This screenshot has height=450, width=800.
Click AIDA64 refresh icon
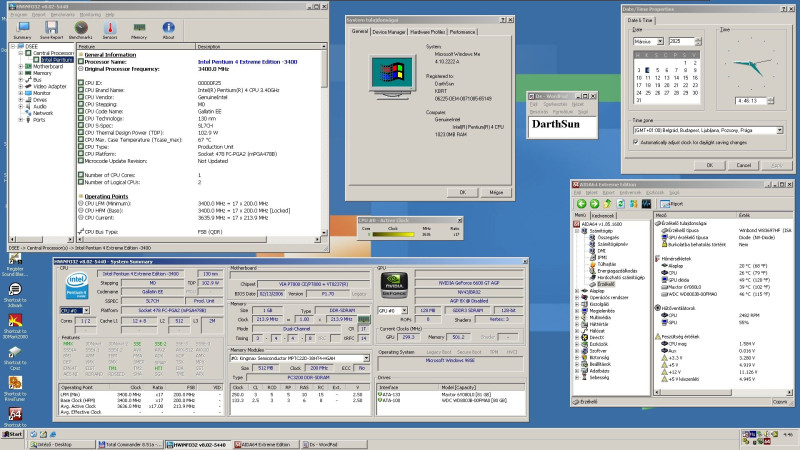click(x=620, y=204)
